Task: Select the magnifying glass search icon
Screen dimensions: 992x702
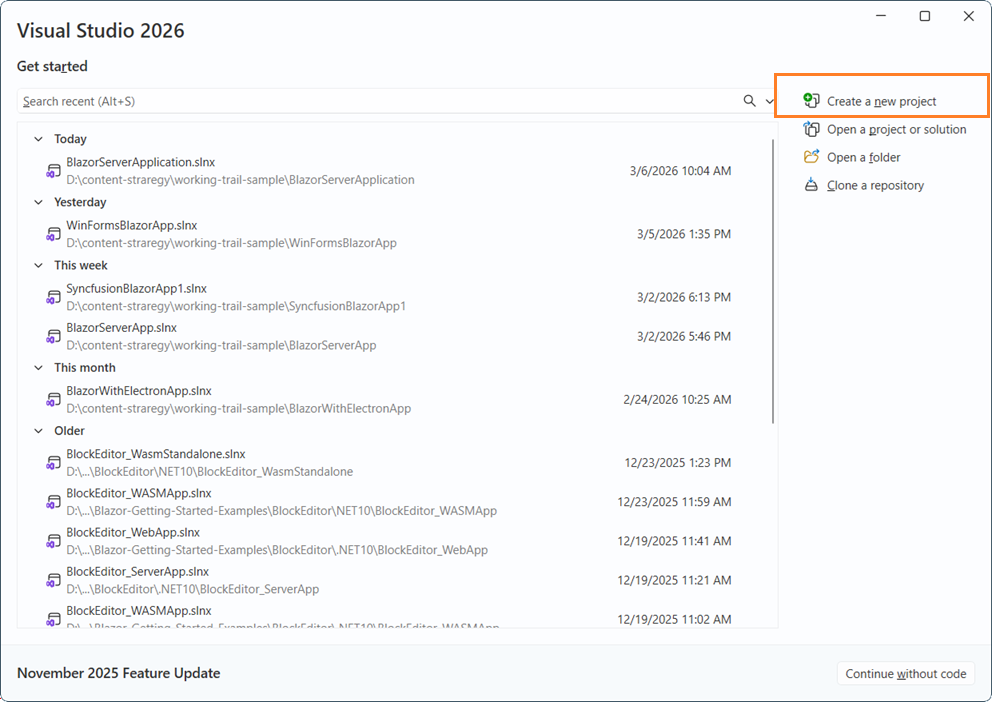Action: 748,101
